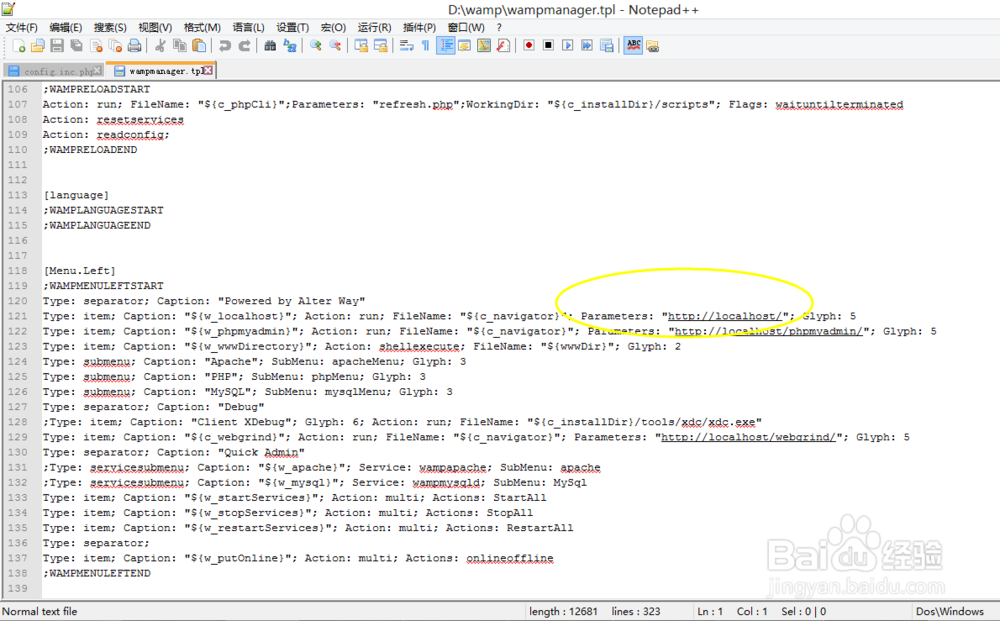Undo the last edit with the Undo arrow
This screenshot has height=621, width=1000.
(224, 45)
